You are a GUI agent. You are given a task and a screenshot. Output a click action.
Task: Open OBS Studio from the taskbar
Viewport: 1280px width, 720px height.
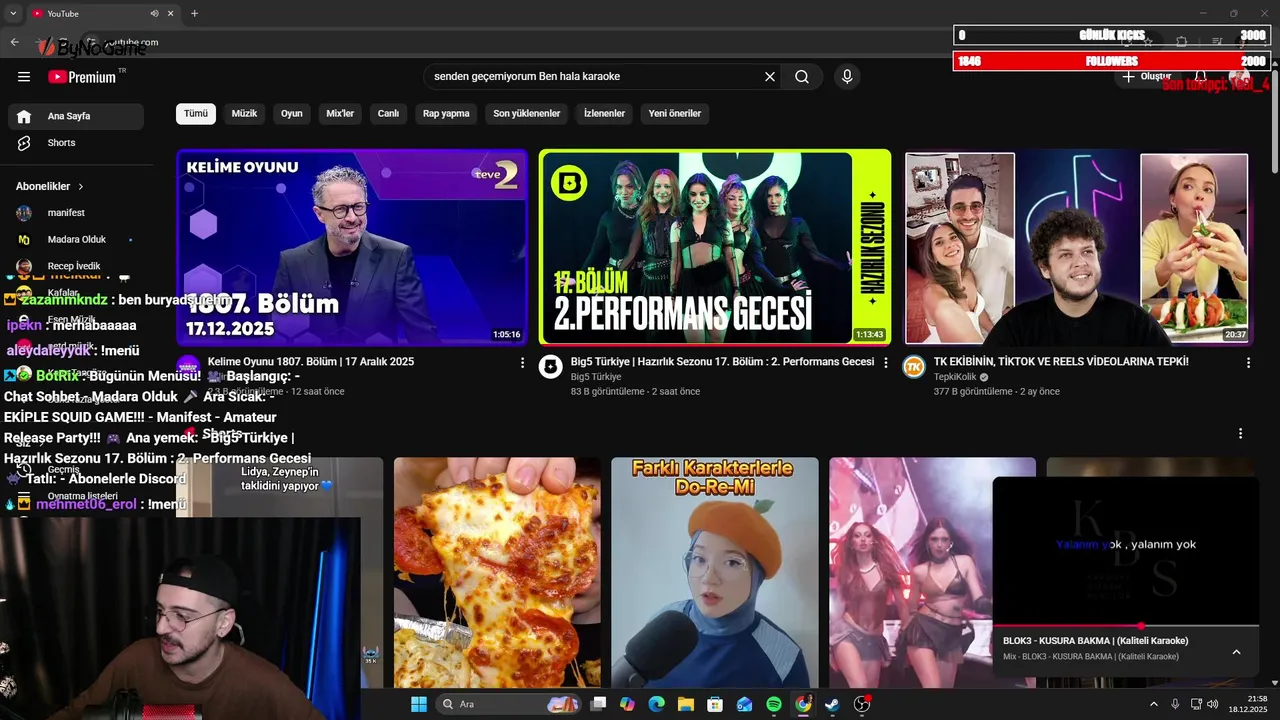pos(862,704)
